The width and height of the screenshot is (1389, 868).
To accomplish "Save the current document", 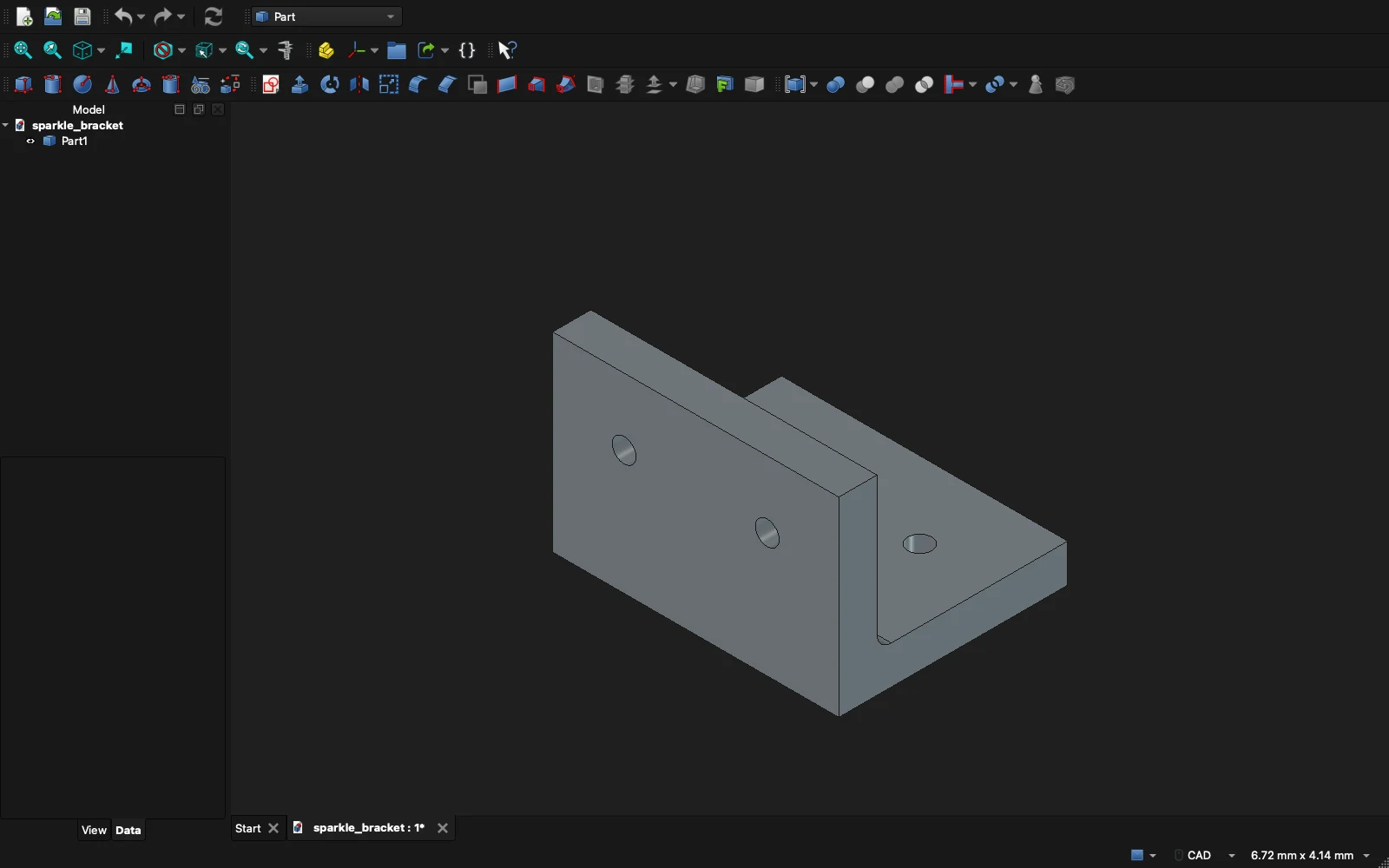I will [x=82, y=16].
